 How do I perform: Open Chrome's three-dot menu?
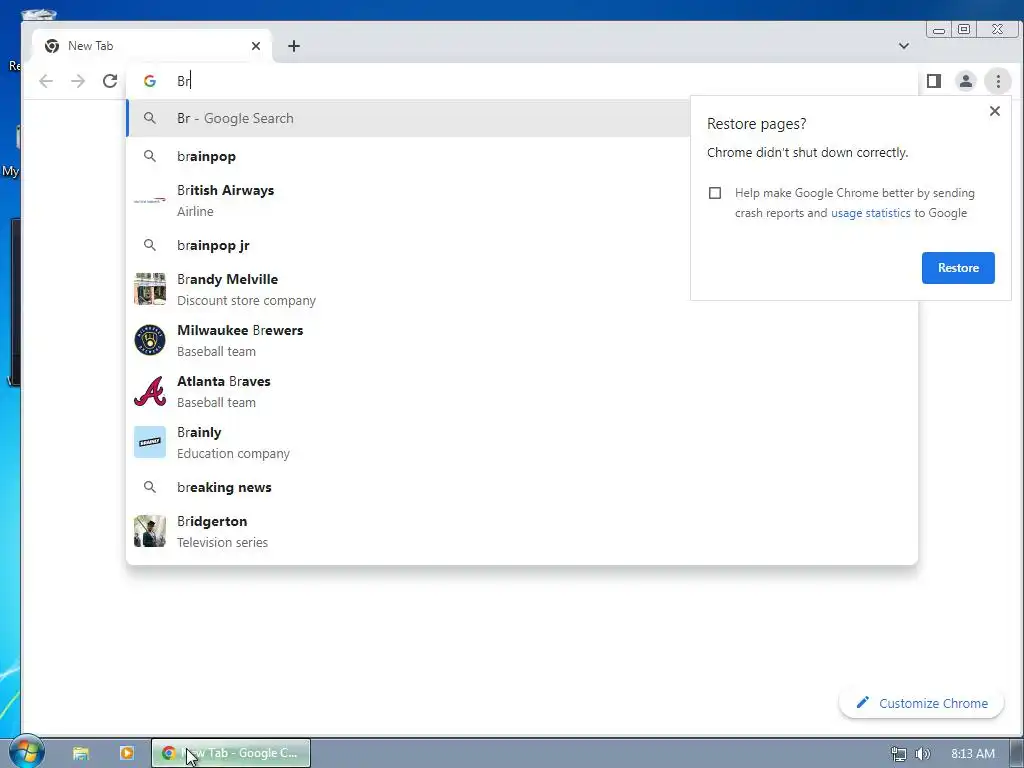(998, 81)
